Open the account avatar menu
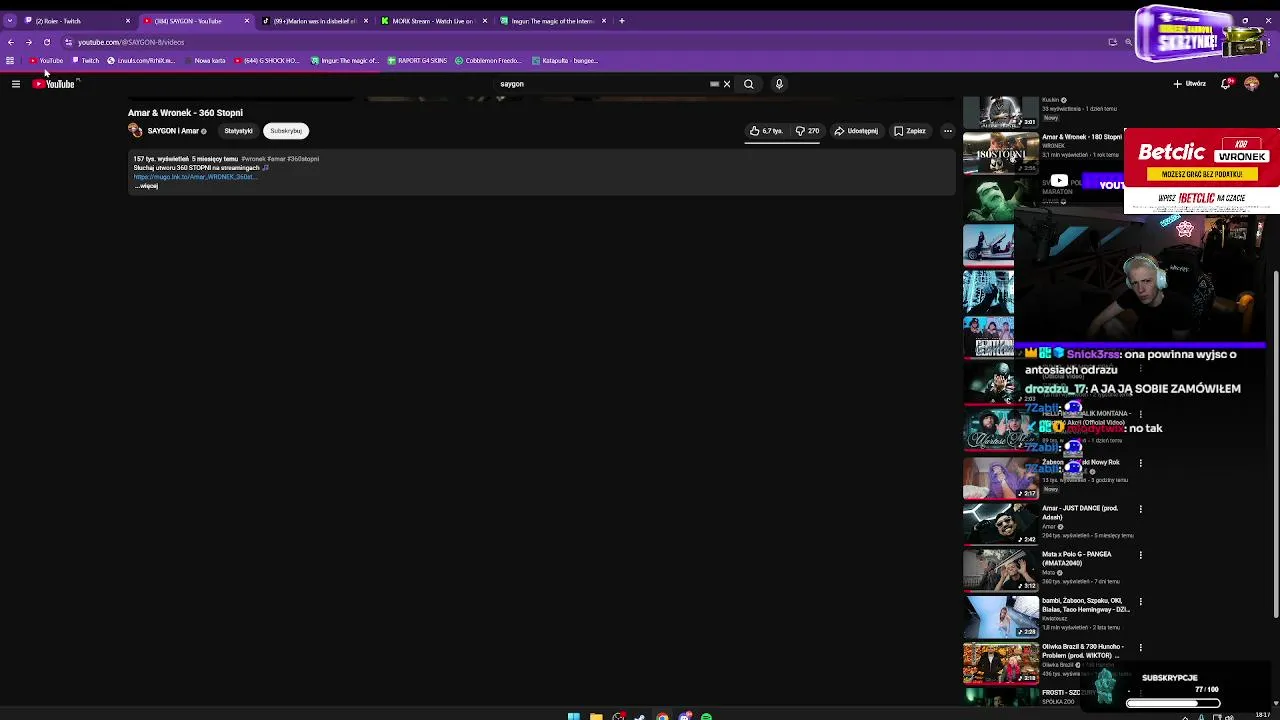The image size is (1280, 720). pyautogui.click(x=1252, y=84)
